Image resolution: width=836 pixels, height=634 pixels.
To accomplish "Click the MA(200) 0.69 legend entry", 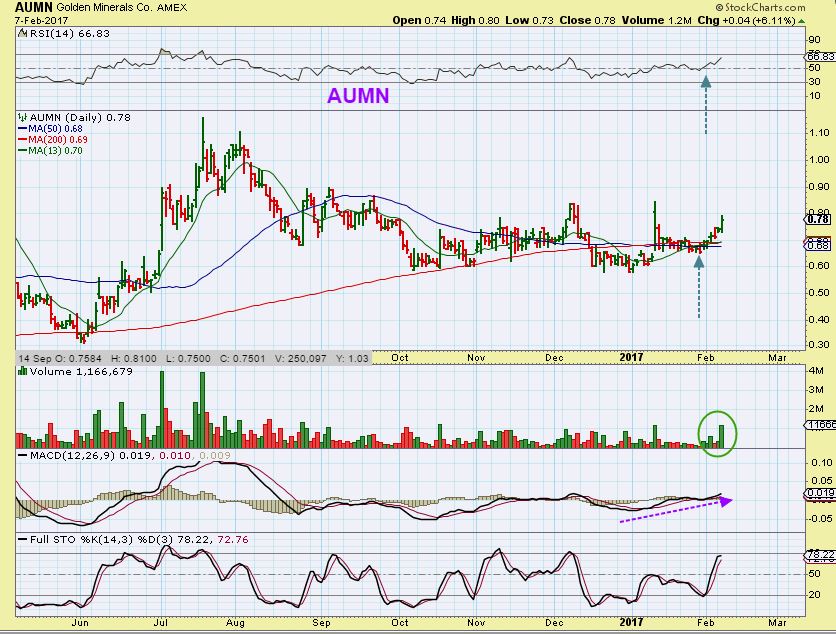I will tap(58, 140).
